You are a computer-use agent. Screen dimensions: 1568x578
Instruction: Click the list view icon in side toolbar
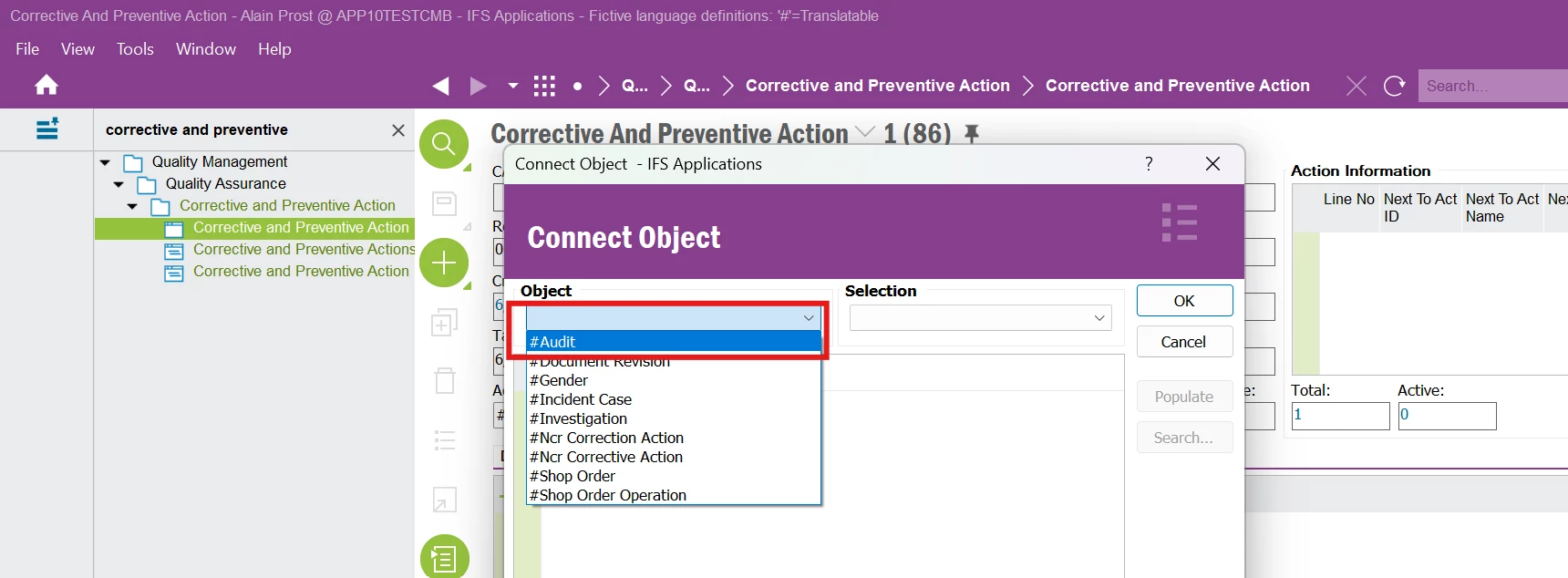(x=445, y=440)
